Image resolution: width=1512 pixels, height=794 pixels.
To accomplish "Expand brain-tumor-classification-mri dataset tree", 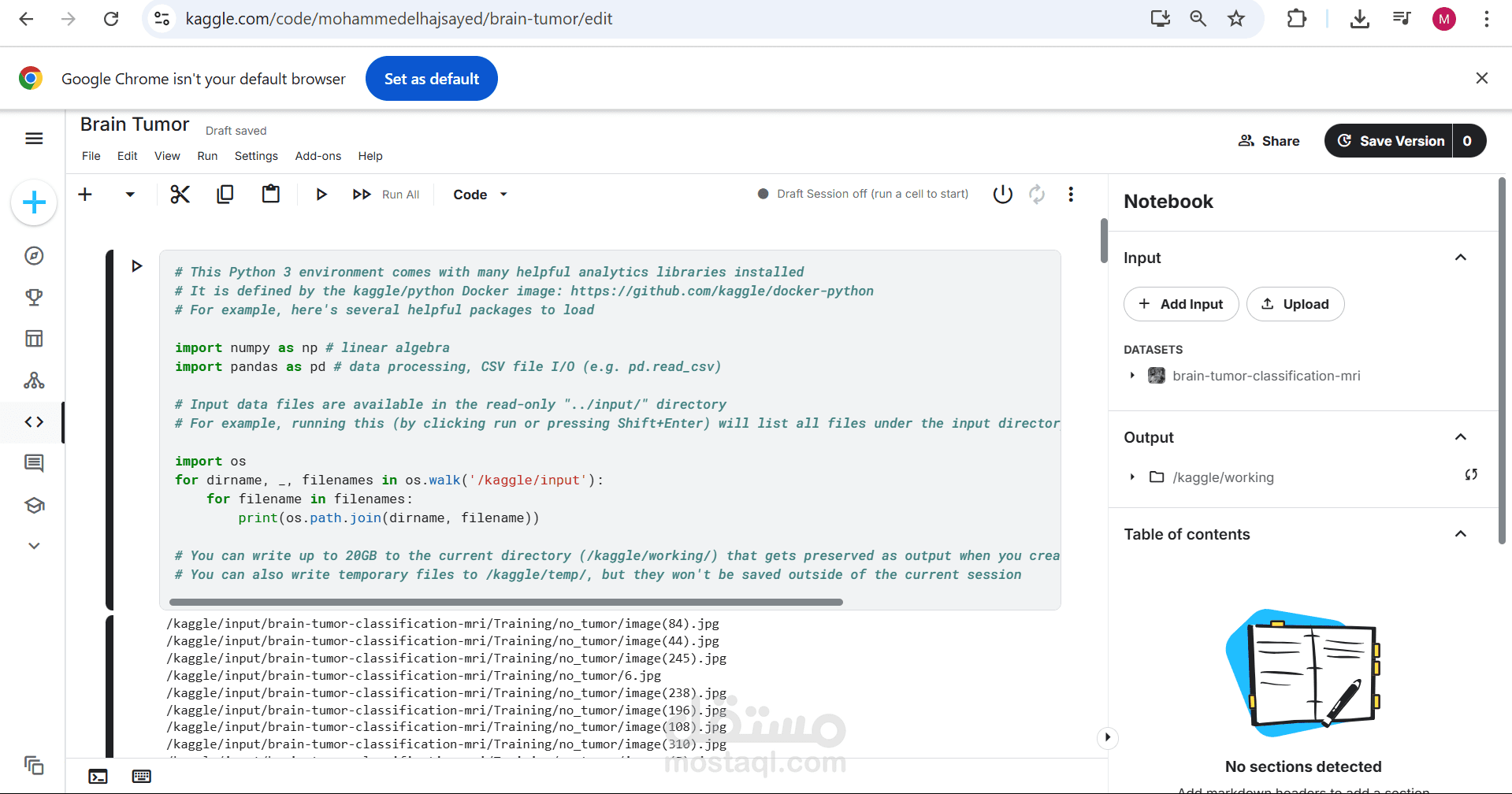I will tap(1132, 376).
